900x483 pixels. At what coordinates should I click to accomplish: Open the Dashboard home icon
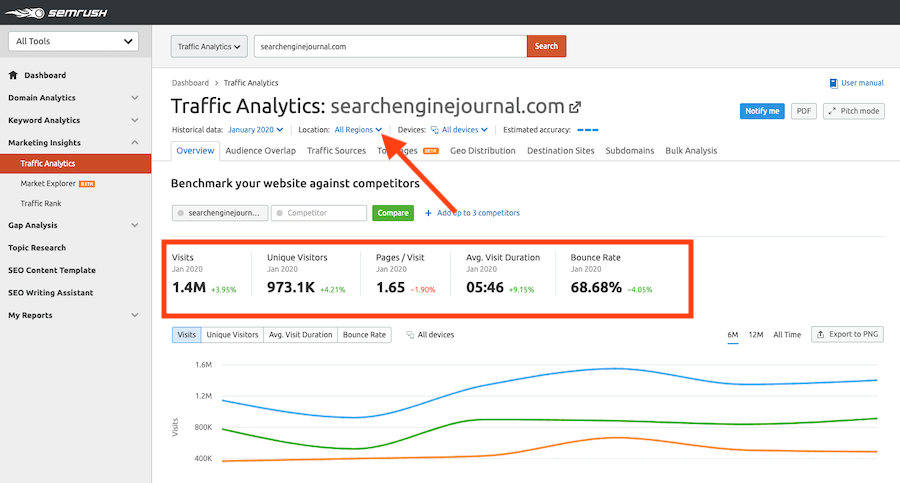coord(13,75)
